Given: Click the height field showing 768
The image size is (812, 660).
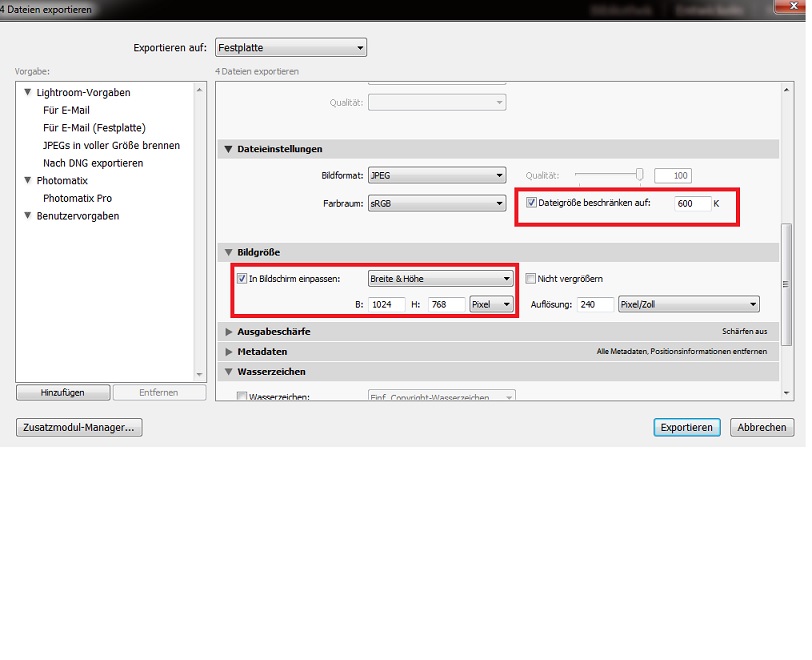Looking at the screenshot, I should 446,305.
